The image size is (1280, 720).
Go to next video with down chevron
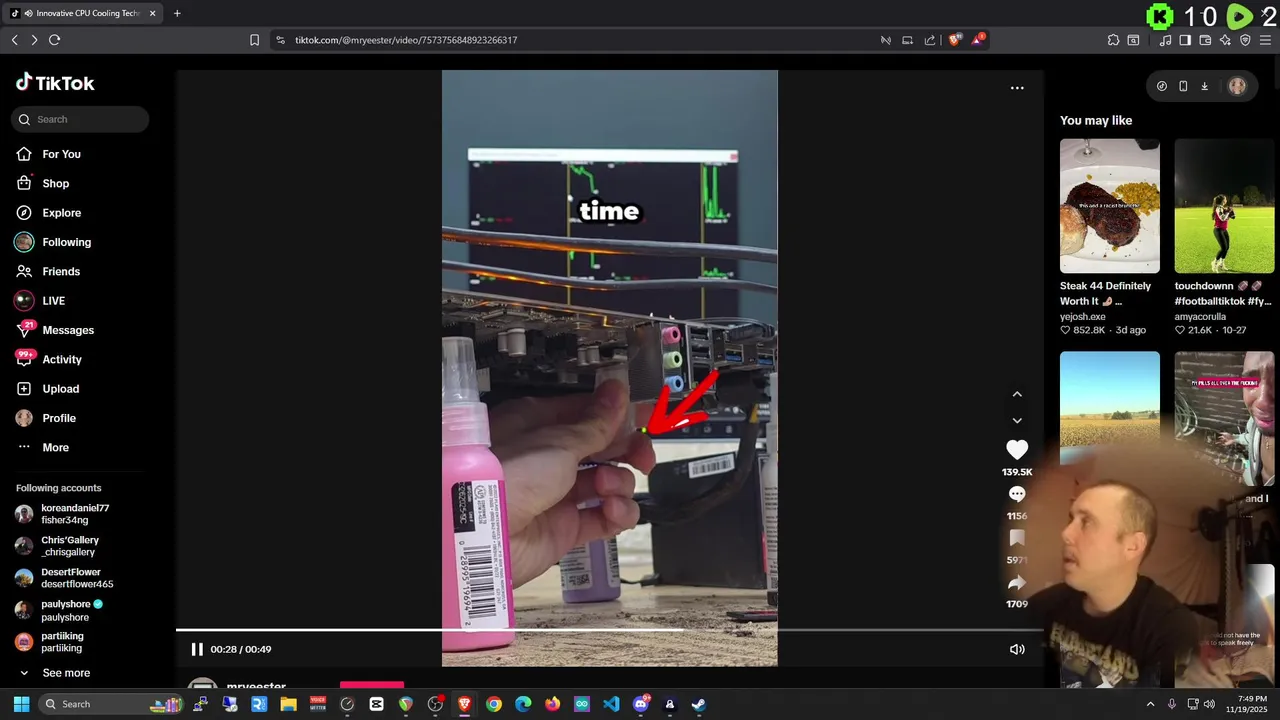pos(1017,420)
